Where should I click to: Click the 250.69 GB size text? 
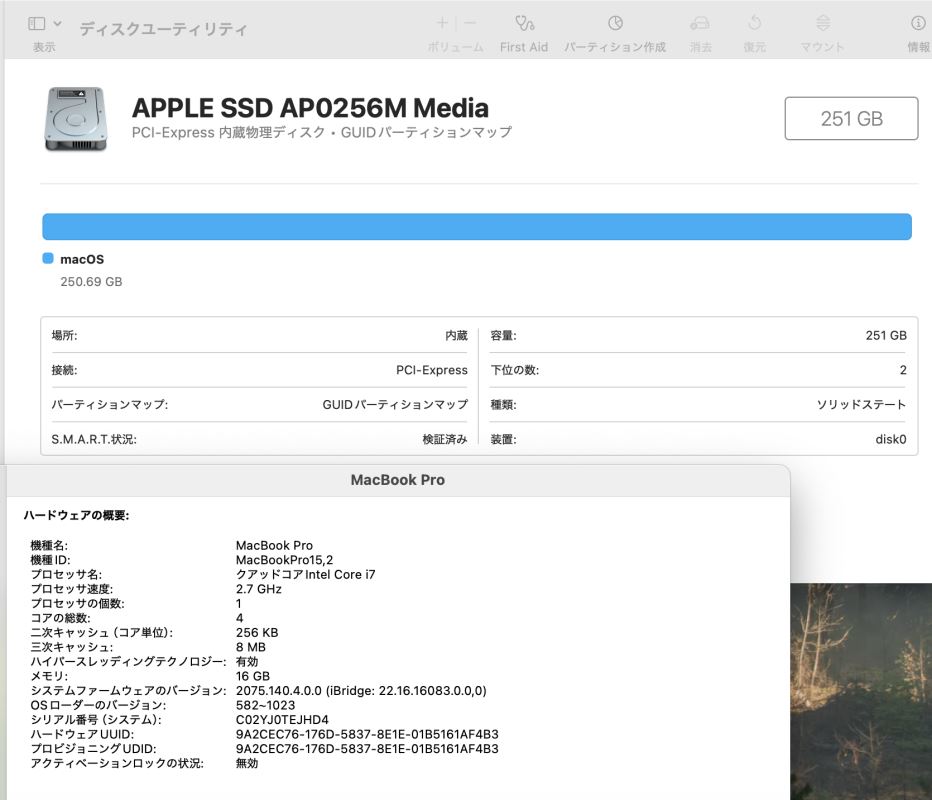click(91, 282)
